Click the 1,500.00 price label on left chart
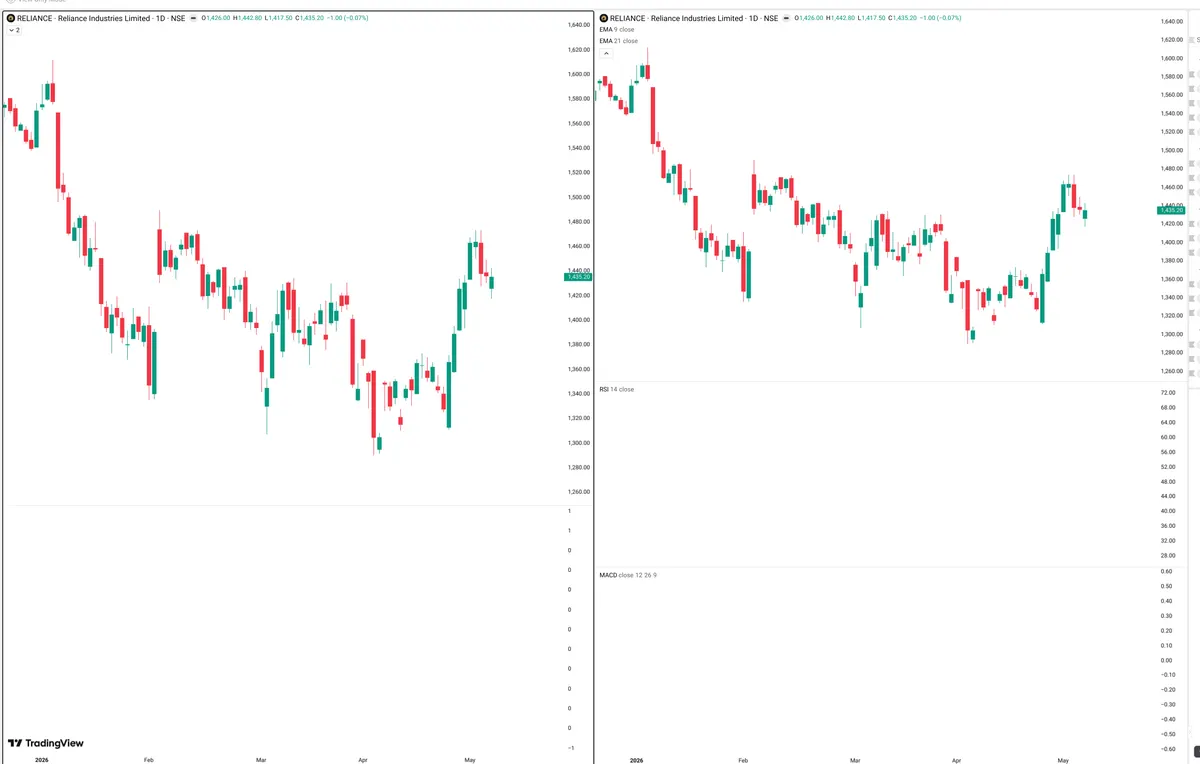Screen dimensions: 1200x764 click(x=579, y=197)
